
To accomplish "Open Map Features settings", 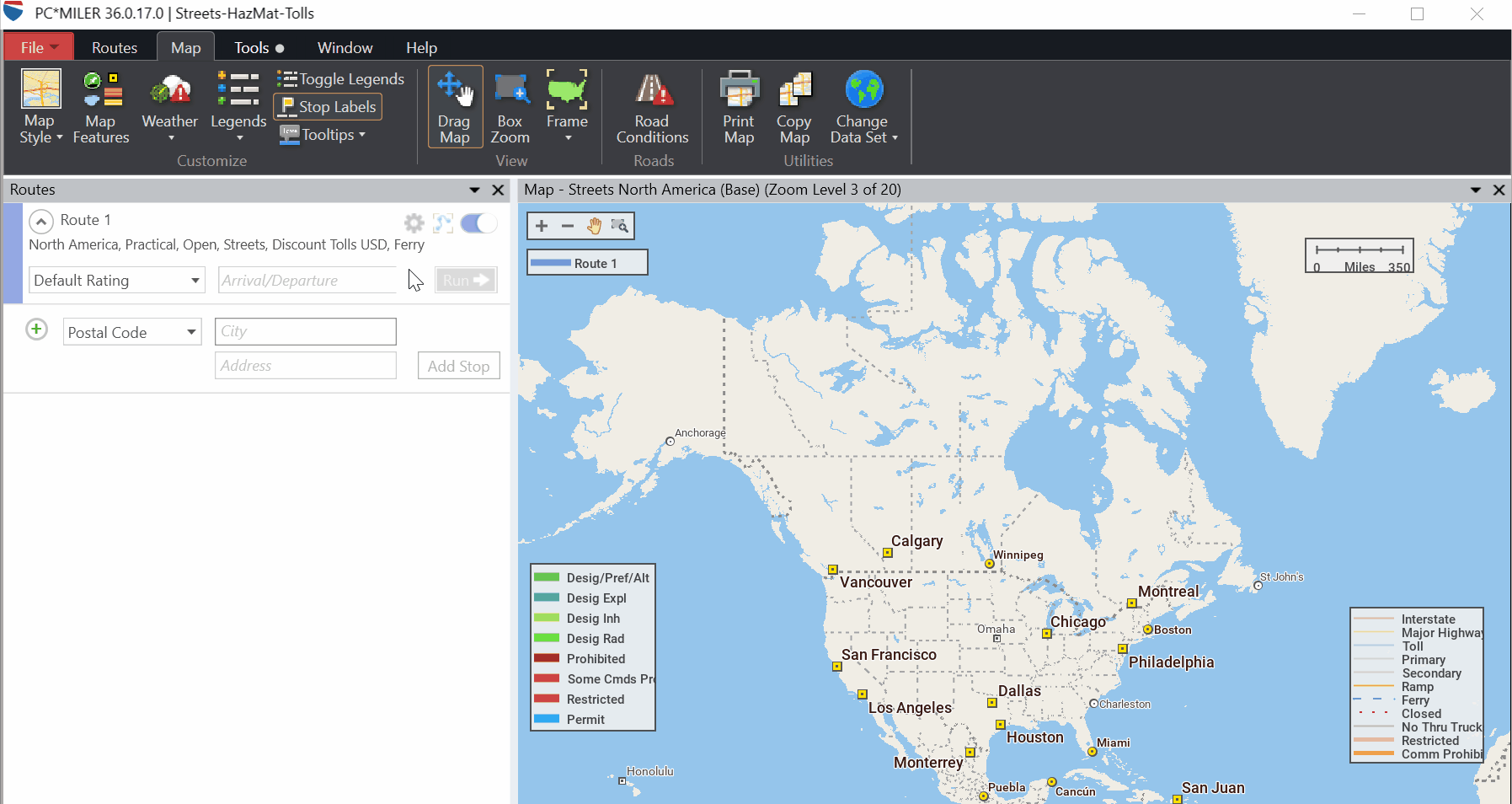I will pos(101,106).
